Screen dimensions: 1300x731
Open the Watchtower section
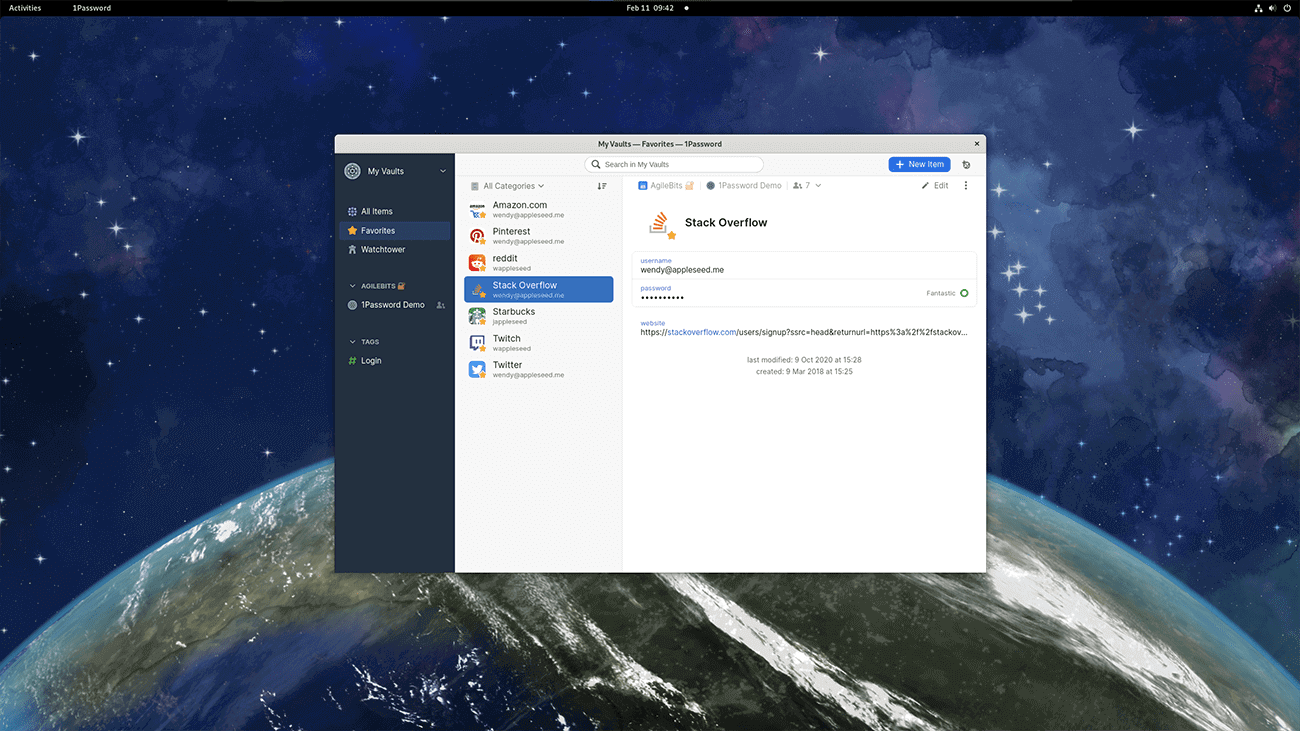click(x=383, y=249)
